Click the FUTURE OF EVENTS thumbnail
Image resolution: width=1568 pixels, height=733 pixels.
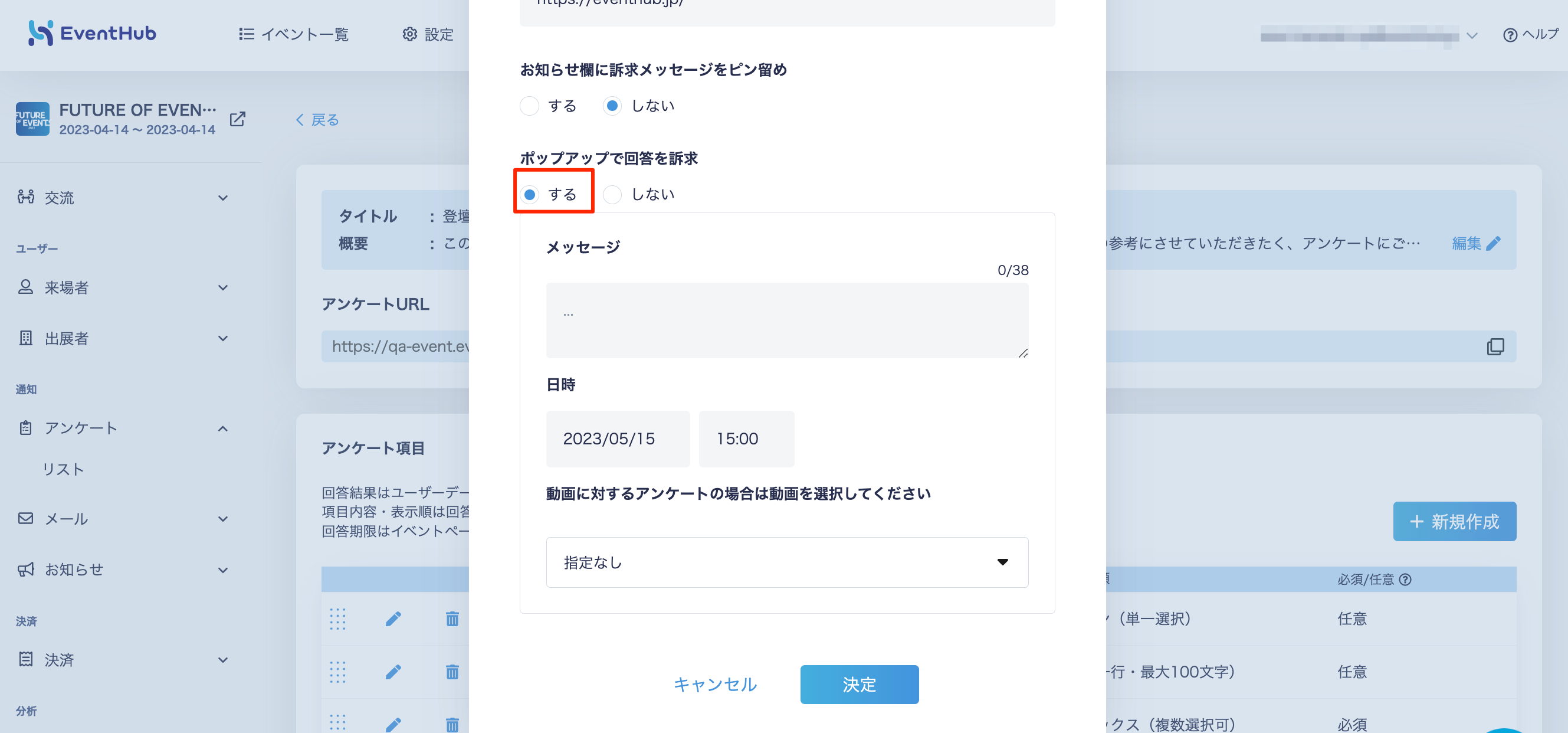[32, 119]
